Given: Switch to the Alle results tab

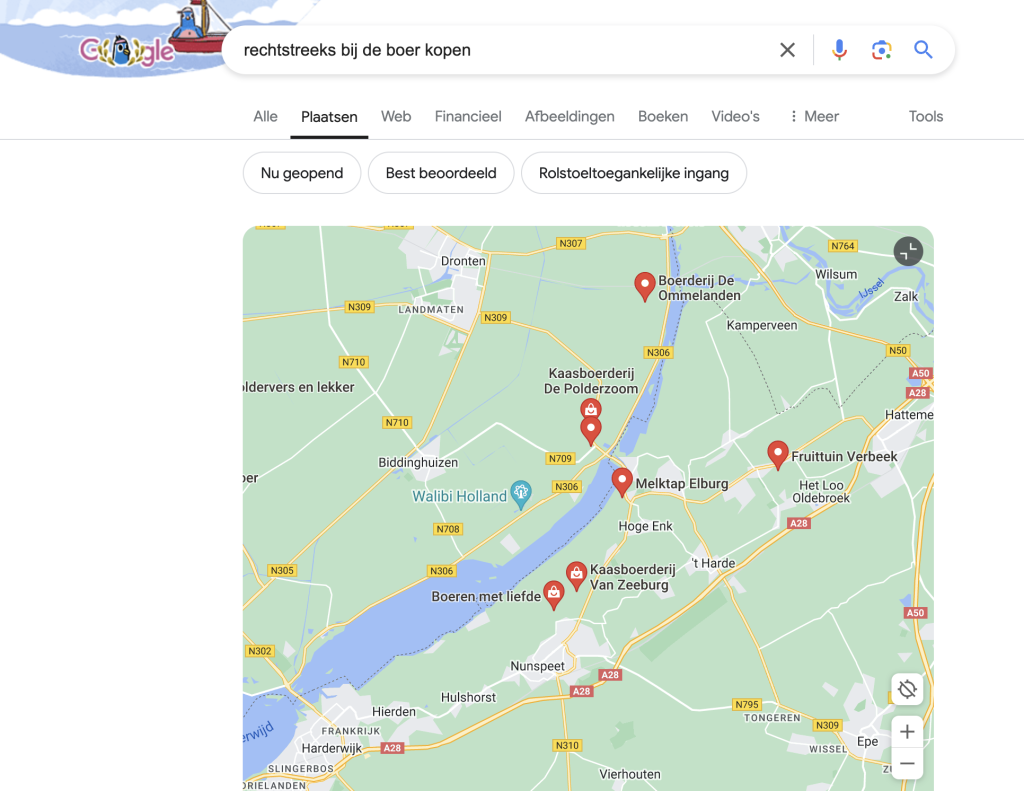Looking at the screenshot, I should click(265, 116).
